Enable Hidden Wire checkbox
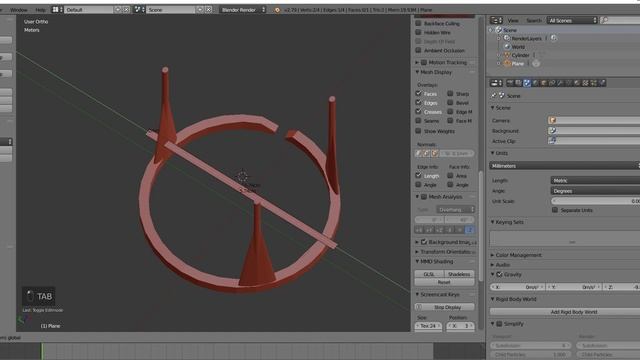This screenshot has height=360, width=640. click(418, 32)
